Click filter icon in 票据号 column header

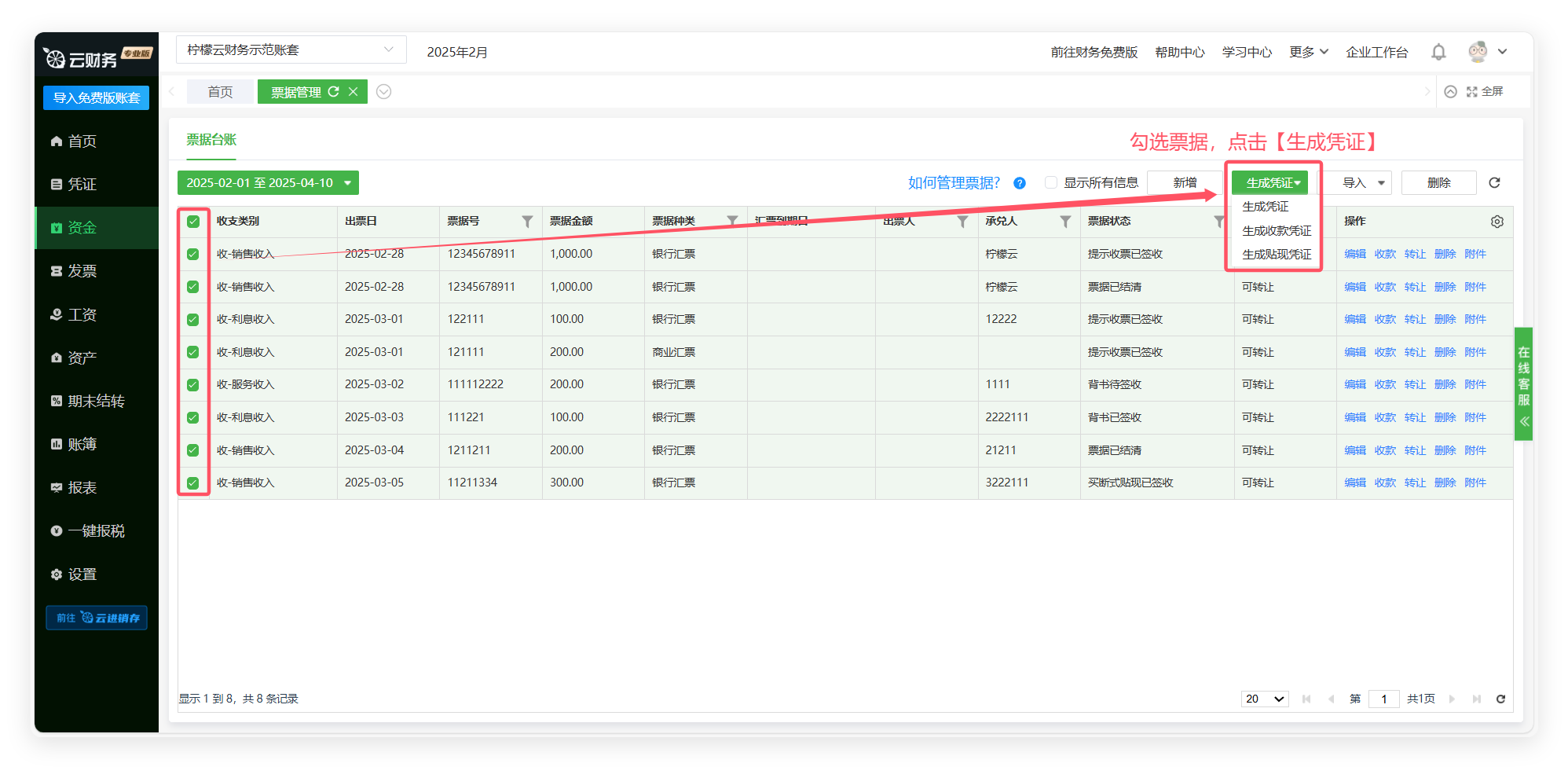(527, 222)
